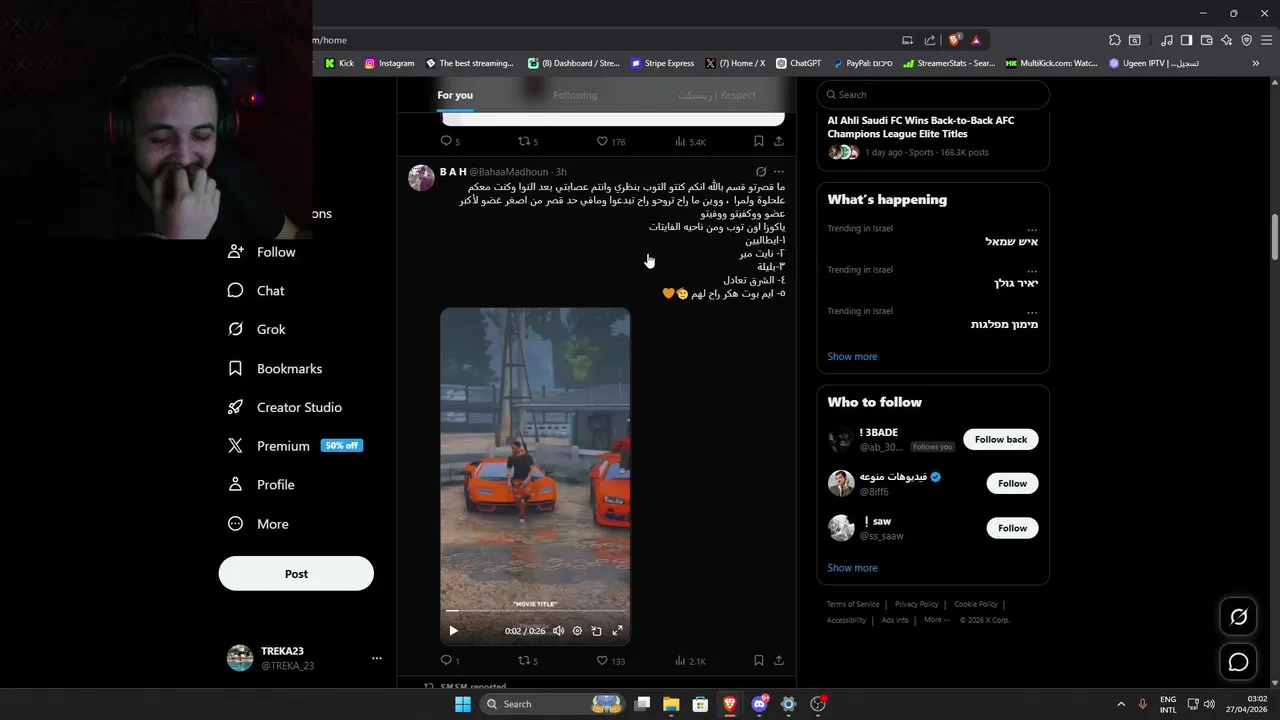
Task: Open Brave Shields icon in address bar
Action: coord(955,40)
